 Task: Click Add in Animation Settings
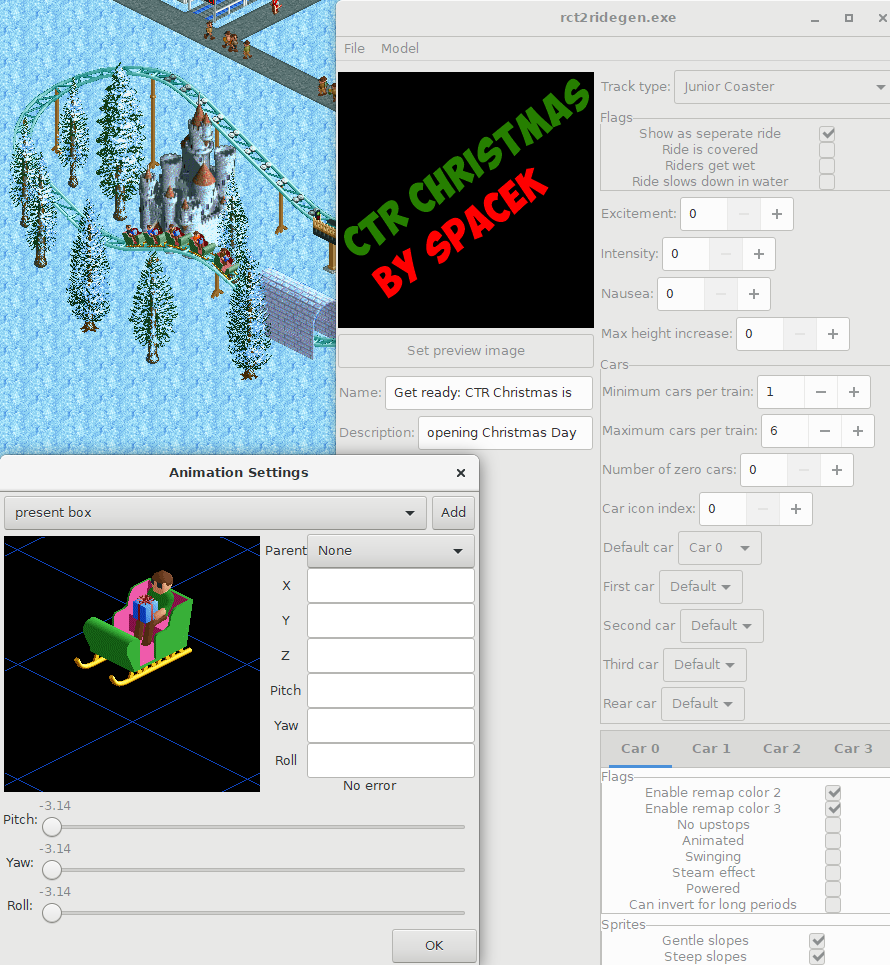(x=454, y=513)
